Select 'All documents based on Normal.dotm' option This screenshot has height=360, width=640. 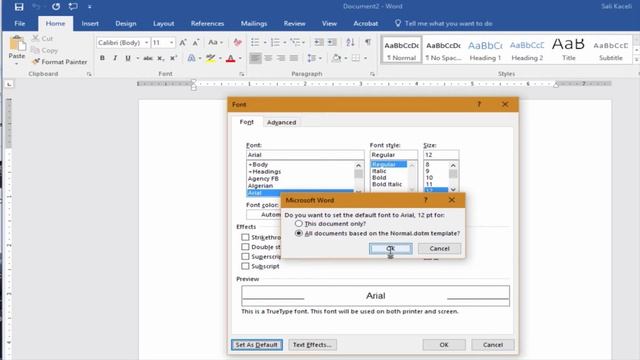(299, 233)
